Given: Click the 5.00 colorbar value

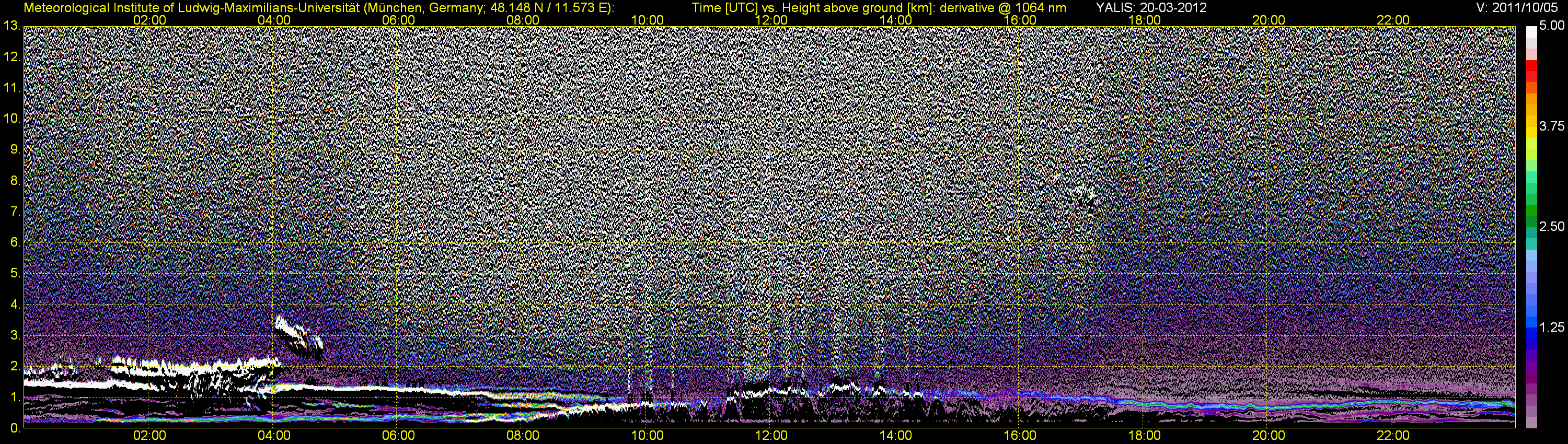Looking at the screenshot, I should click(x=1552, y=26).
